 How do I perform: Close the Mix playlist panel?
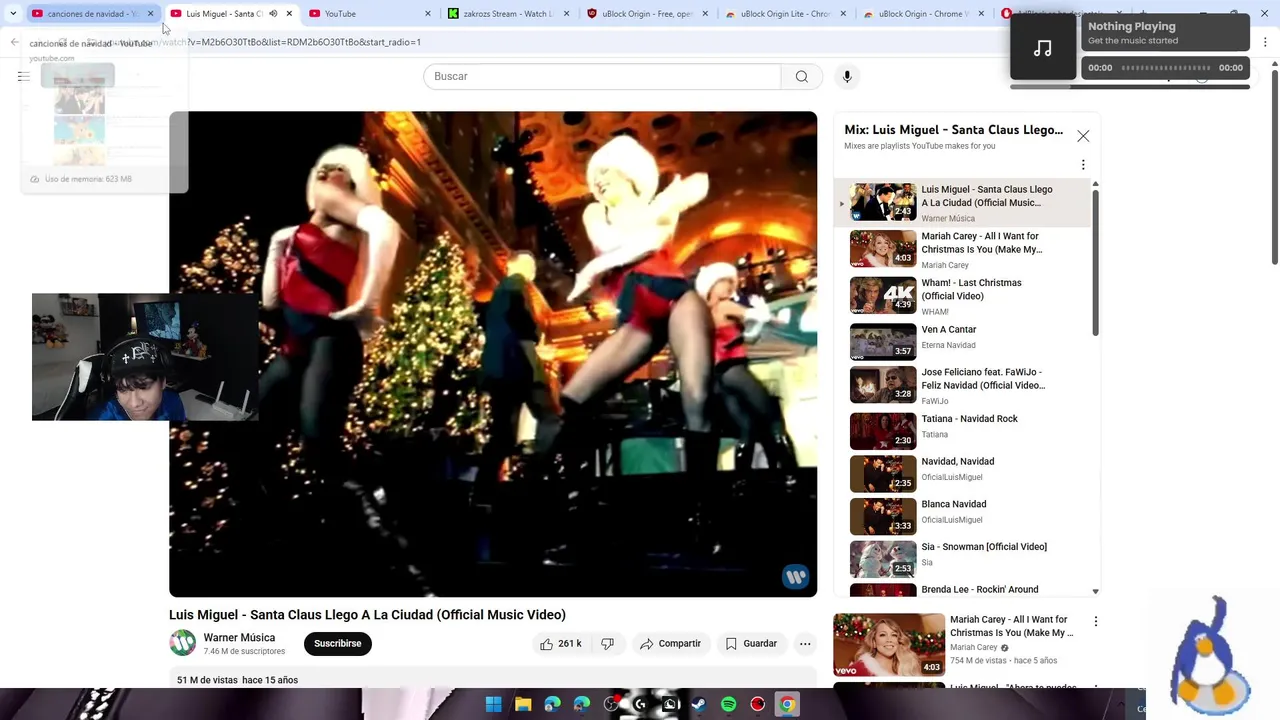click(x=1083, y=136)
